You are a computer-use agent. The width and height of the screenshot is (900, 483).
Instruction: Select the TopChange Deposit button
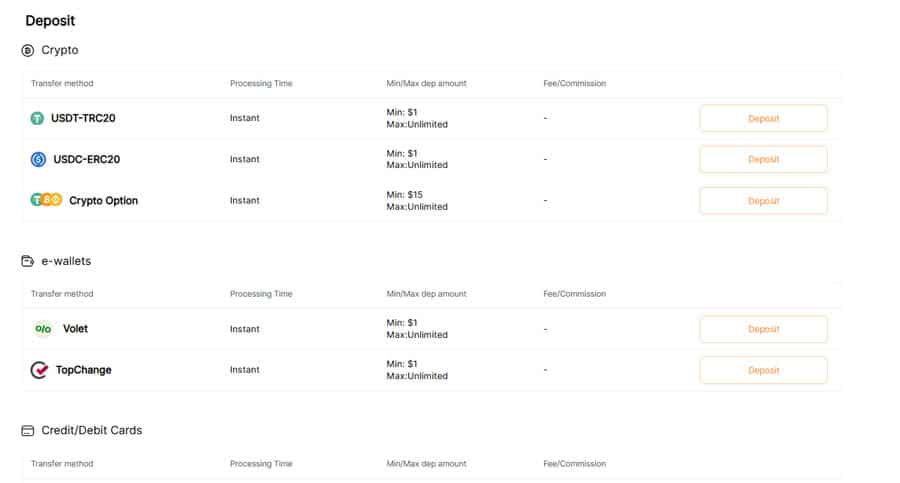pos(763,370)
